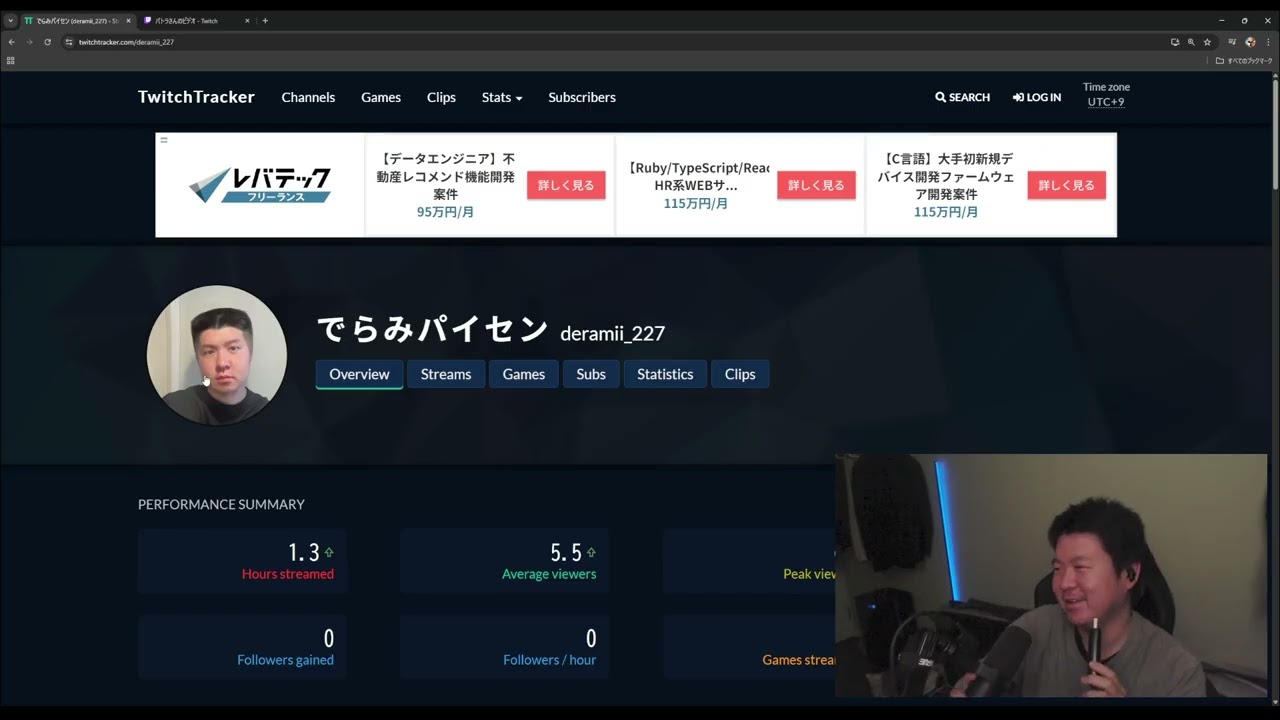This screenshot has height=720, width=1280.
Task: Open the Chrome profile avatar
Action: 1250,42
